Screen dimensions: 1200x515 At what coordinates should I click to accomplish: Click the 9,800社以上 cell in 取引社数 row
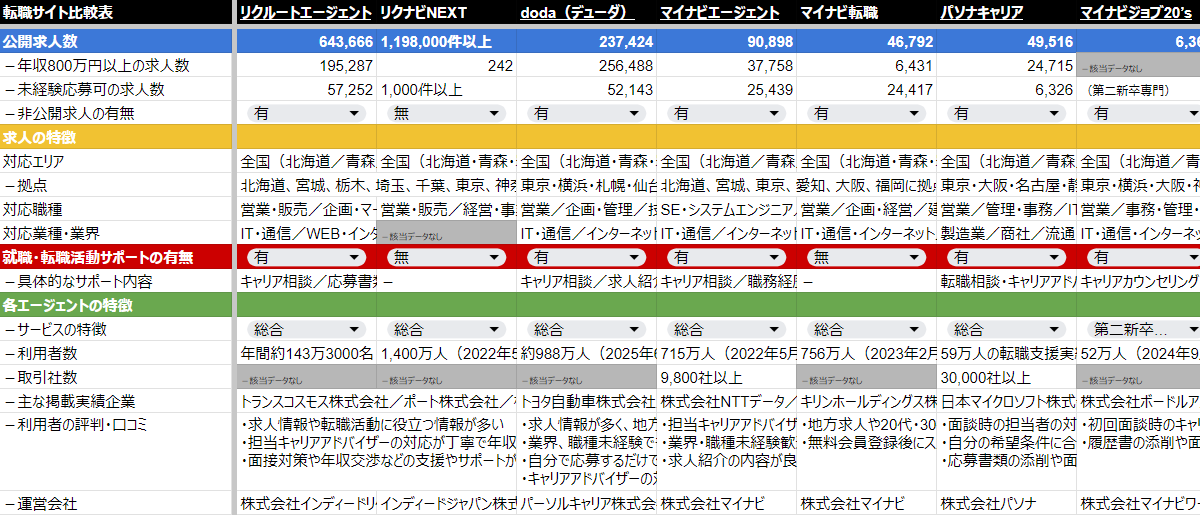click(726, 377)
